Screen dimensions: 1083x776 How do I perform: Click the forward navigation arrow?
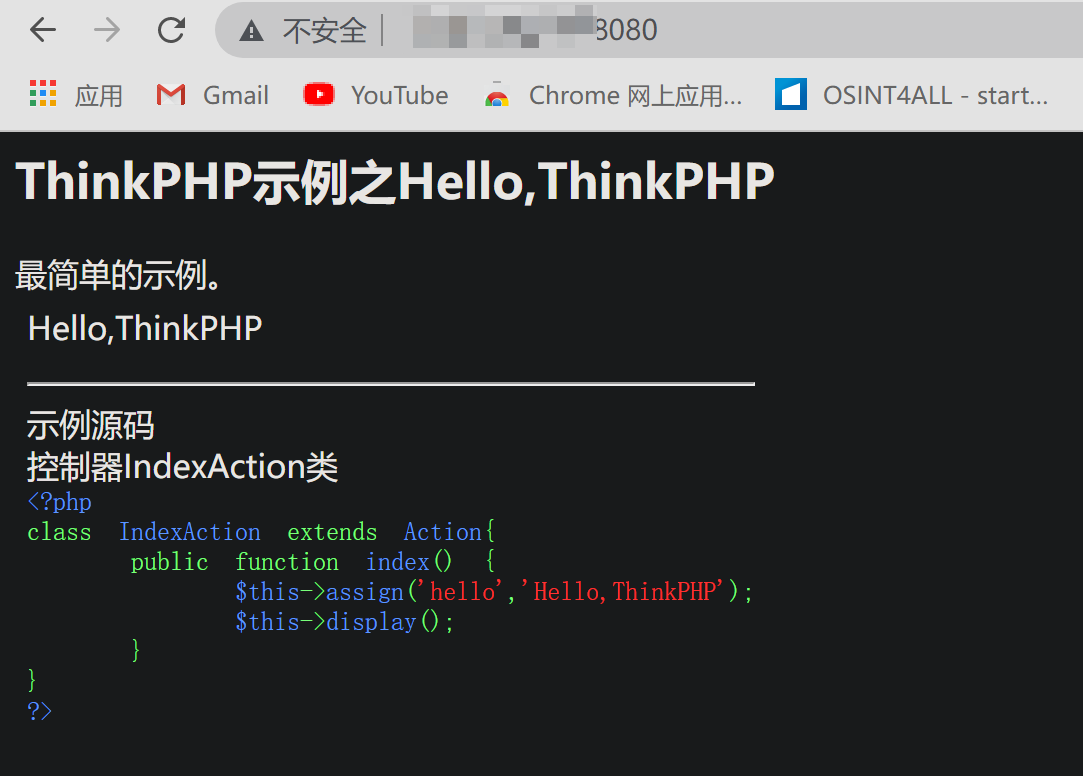[107, 30]
